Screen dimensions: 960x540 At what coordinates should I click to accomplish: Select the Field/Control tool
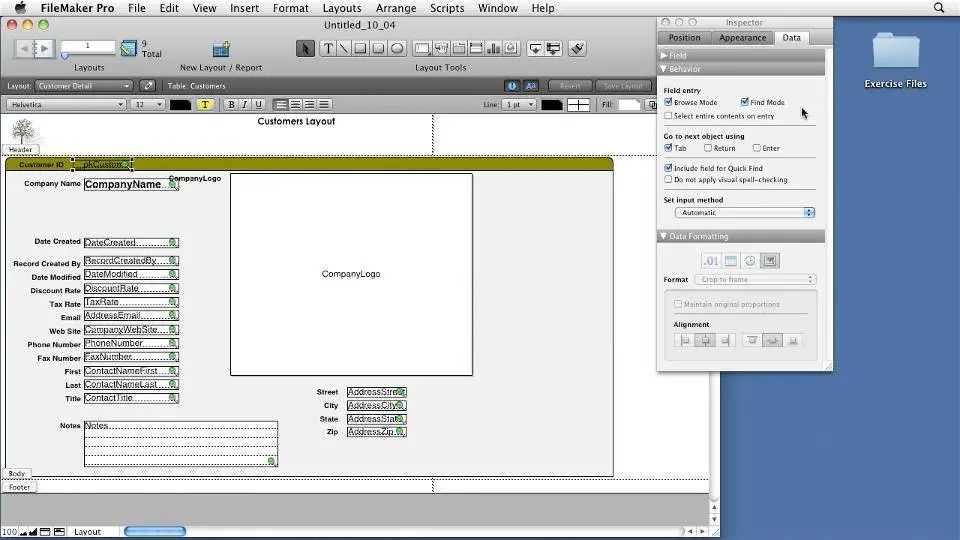tap(422, 48)
